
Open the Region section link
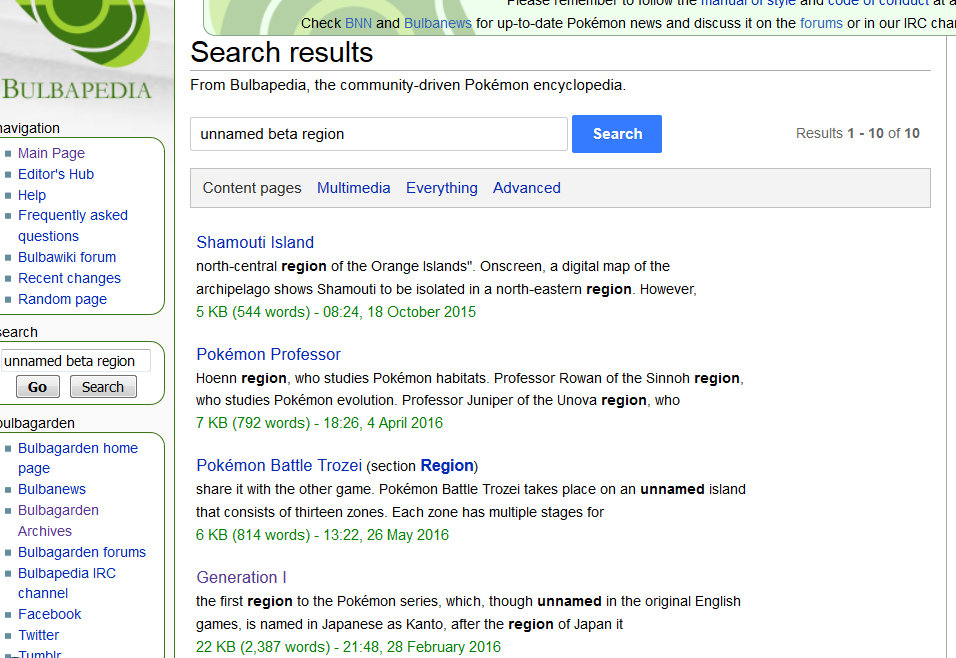coord(447,466)
